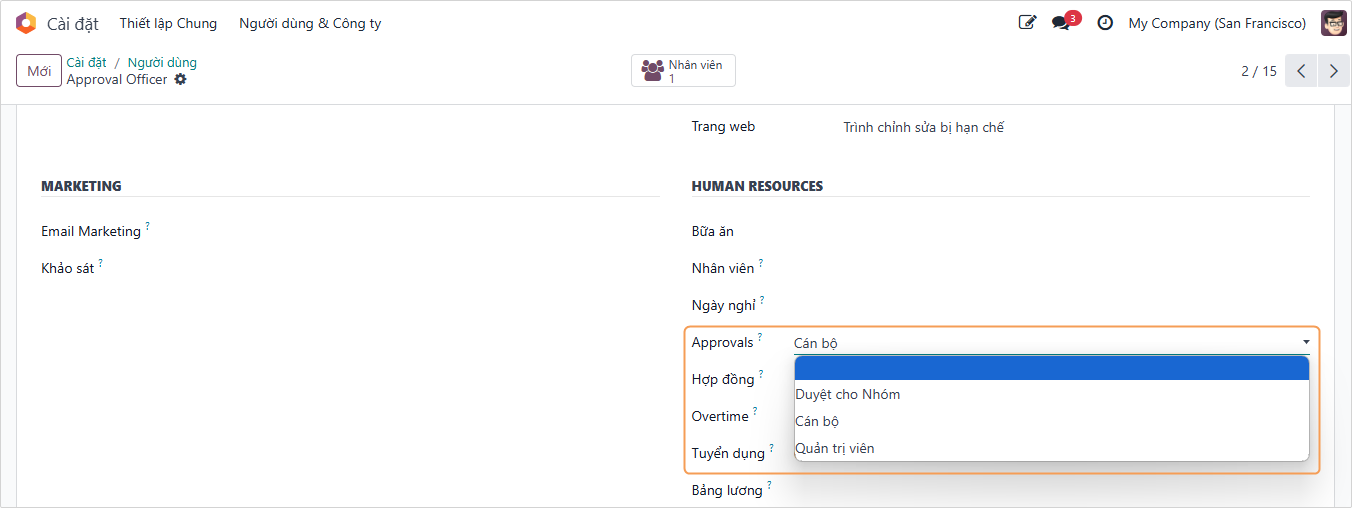Open Nhân viên smart button
This screenshot has height=508, width=1352.
683,70
